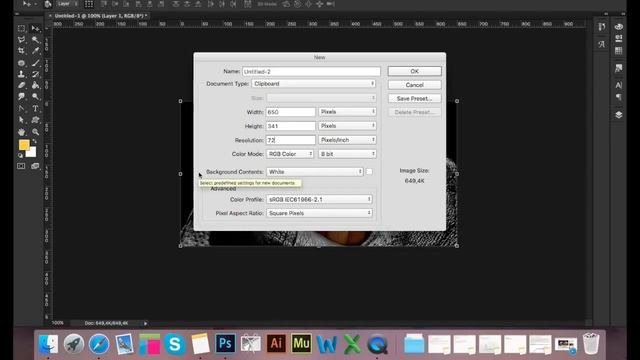Select the Paint Bucket tool
The image size is (640, 360).
pyautogui.click(x=36, y=85)
